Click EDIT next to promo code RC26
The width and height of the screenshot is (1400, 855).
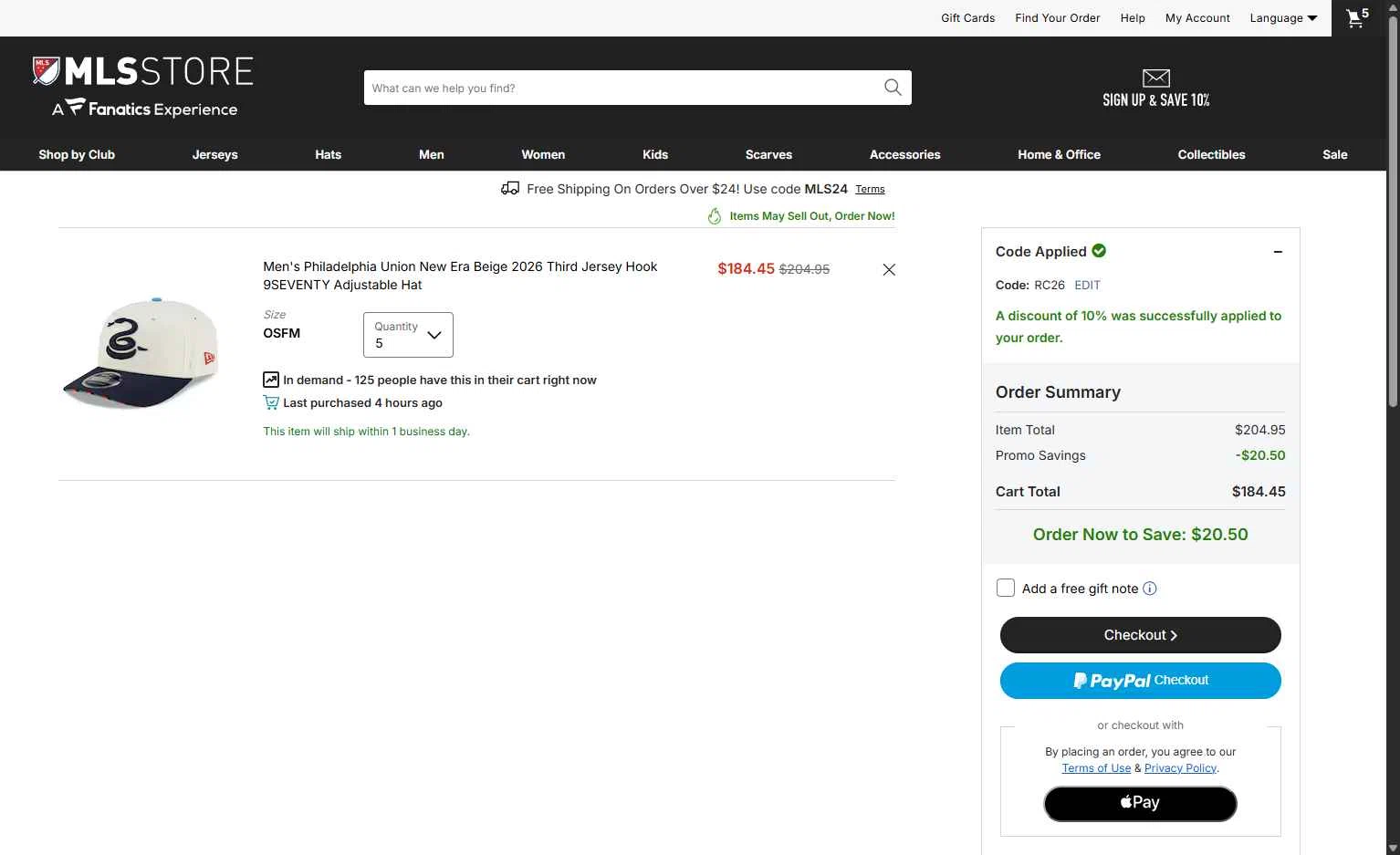[x=1087, y=285]
